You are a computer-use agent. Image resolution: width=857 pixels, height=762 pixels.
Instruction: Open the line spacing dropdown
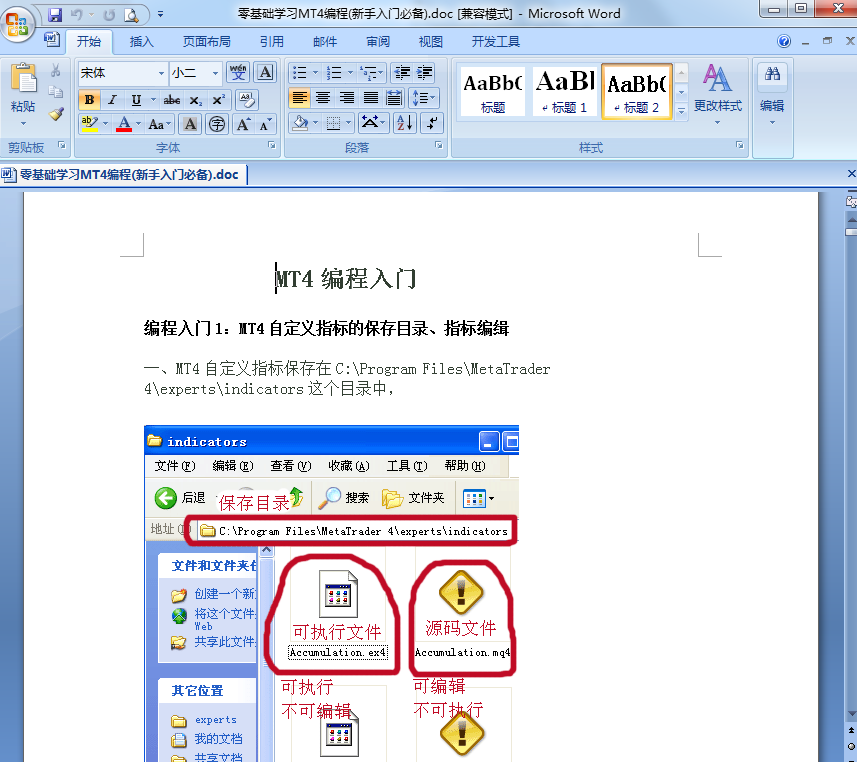(424, 98)
